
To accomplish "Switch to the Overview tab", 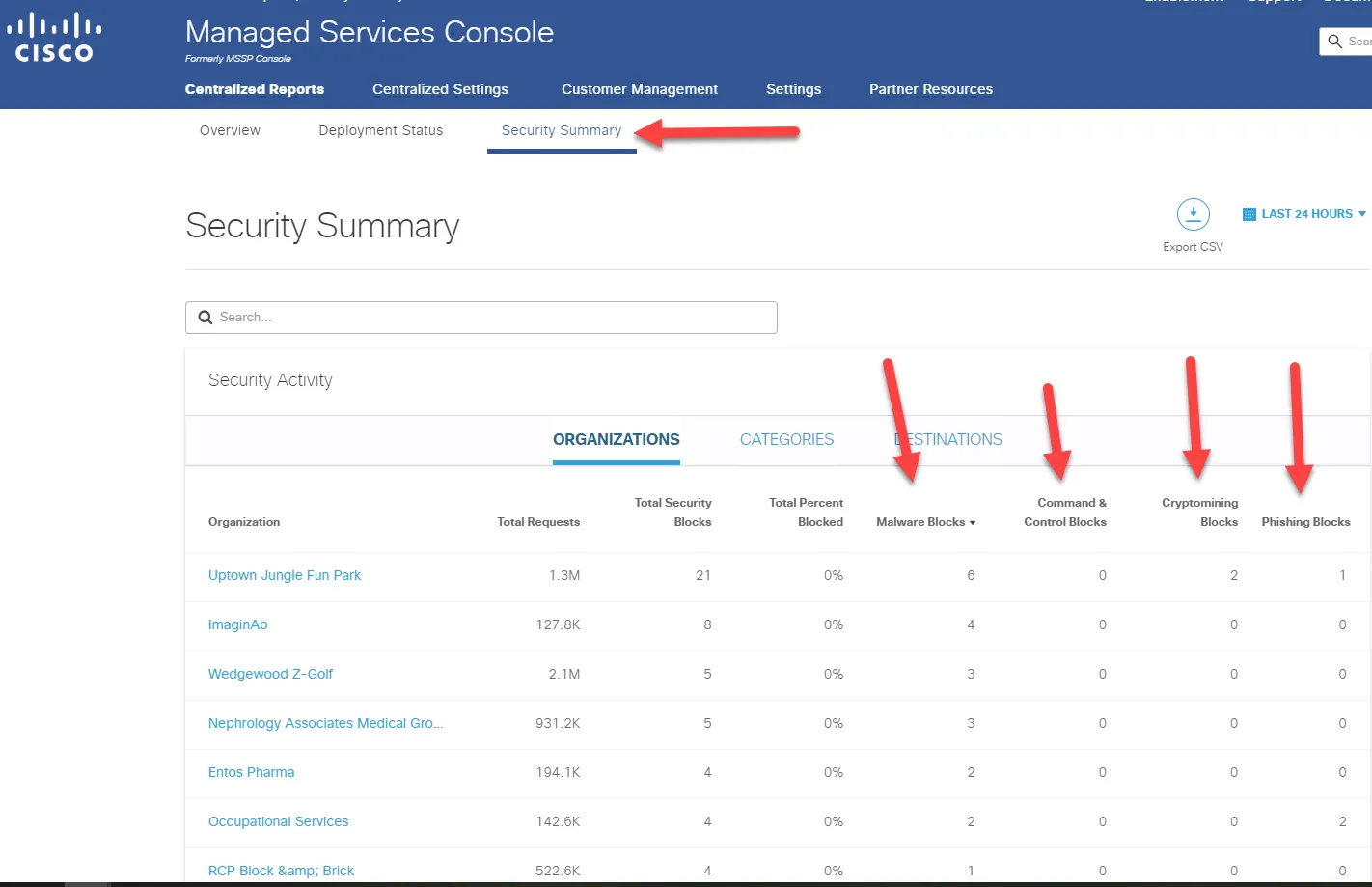I will pos(230,130).
